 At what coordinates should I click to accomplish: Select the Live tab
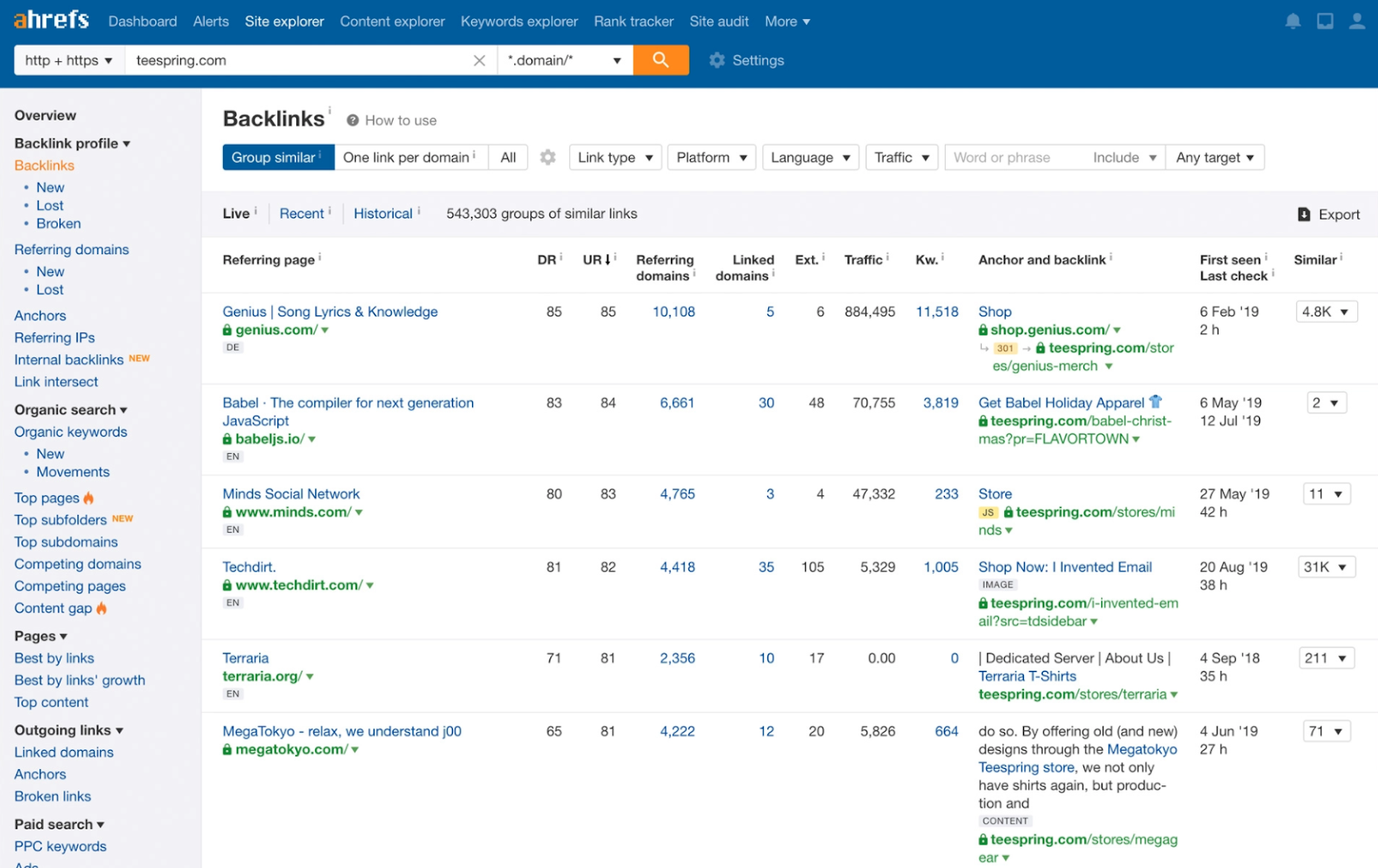236,214
